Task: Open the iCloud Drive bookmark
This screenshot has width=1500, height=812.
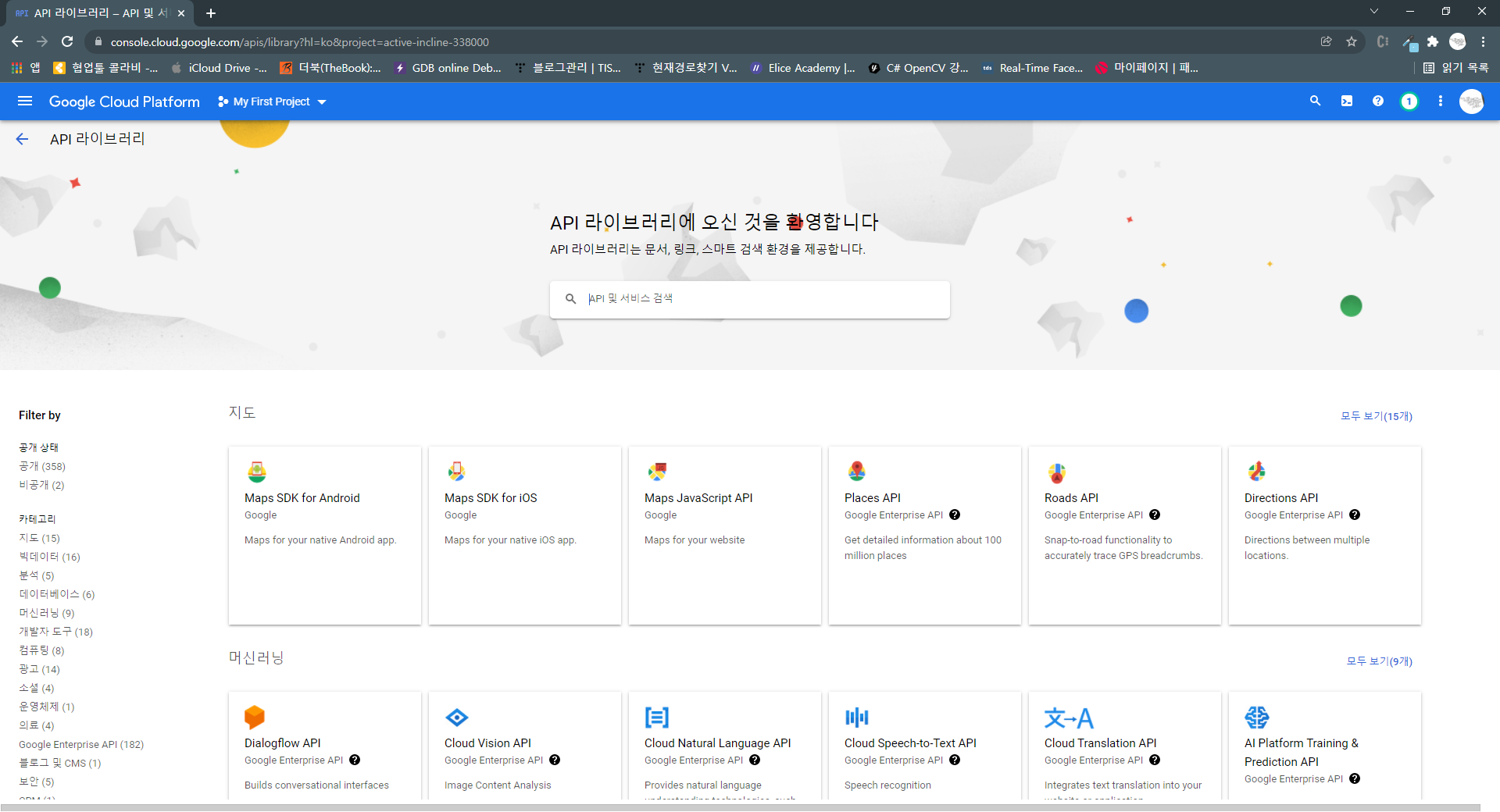Action: [219, 68]
